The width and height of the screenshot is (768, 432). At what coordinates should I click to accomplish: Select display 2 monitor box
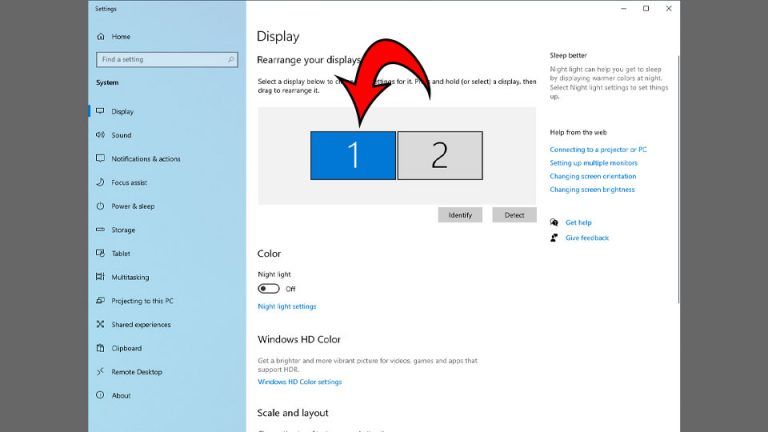coord(440,156)
